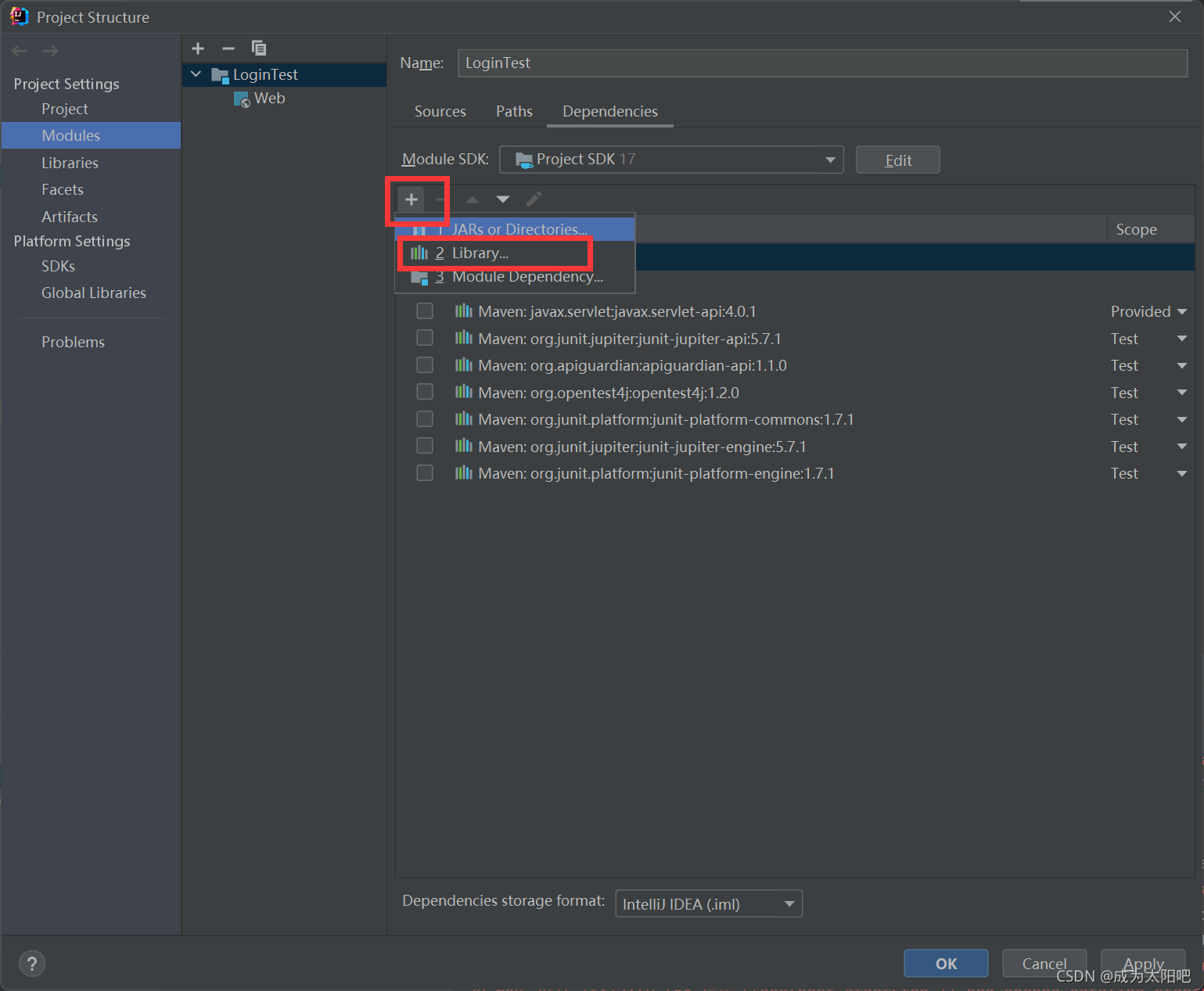Open the Dependencies storage format dropdown
The height and width of the screenshot is (991, 1204).
coord(709,903)
